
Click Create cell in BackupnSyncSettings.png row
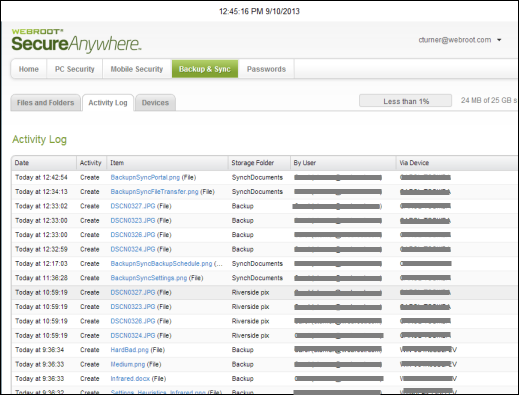90,278
